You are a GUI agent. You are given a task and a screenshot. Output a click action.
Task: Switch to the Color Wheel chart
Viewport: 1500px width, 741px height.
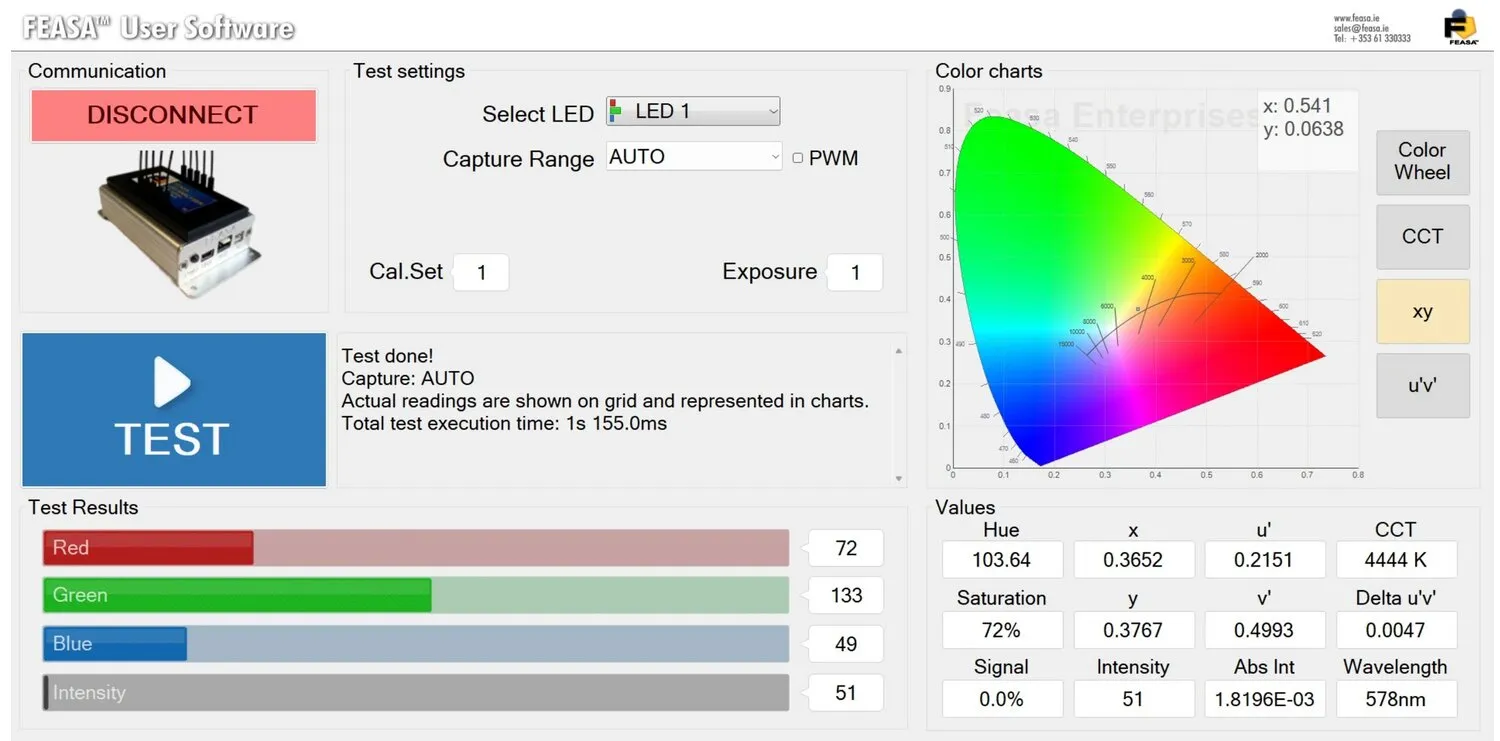tap(1422, 161)
